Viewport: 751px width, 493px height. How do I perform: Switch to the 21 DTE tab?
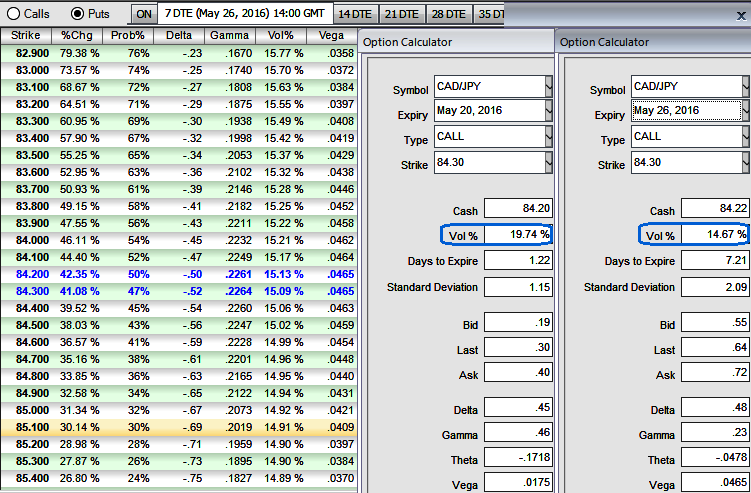coord(402,14)
